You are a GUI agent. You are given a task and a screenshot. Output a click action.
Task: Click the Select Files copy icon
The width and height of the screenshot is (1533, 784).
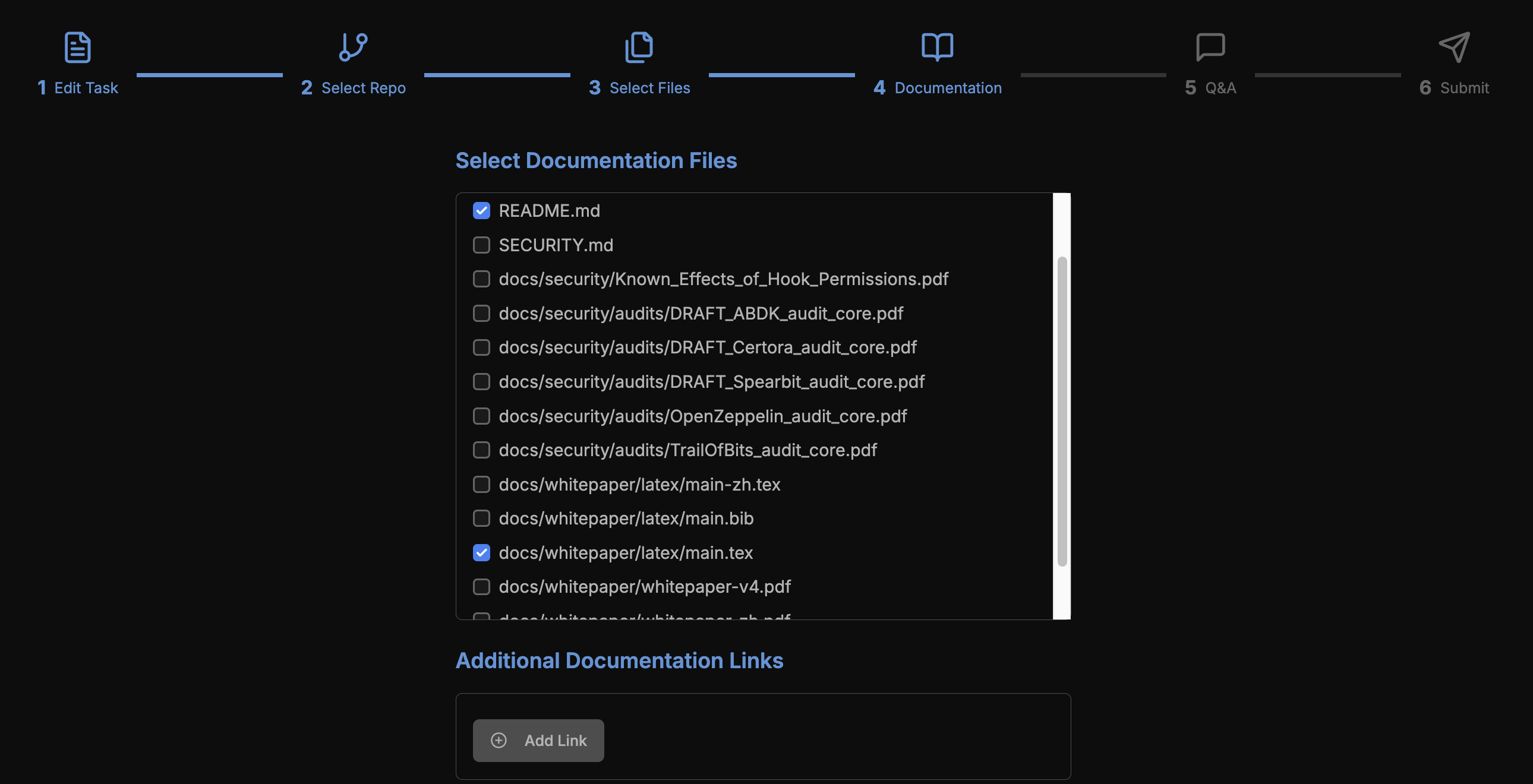639,47
